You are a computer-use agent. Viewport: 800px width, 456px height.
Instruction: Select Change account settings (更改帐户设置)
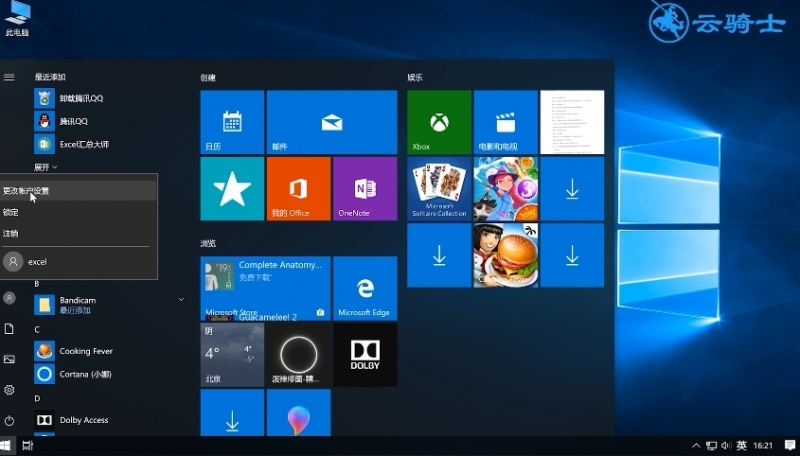click(x=78, y=191)
